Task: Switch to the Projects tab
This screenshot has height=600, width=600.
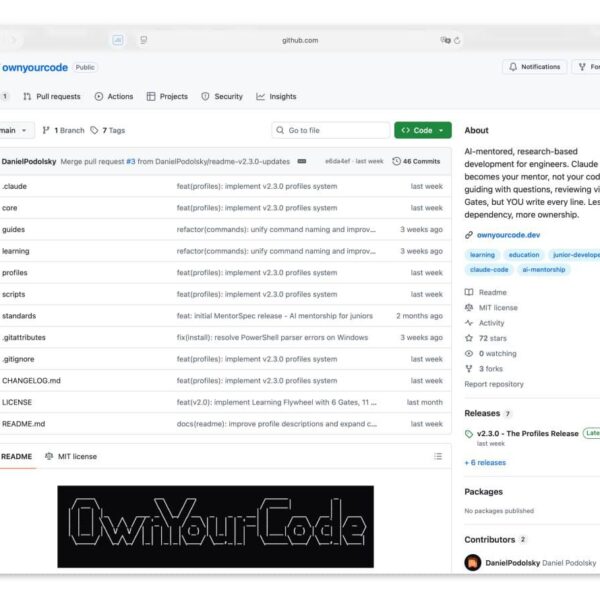Action: coord(167,96)
